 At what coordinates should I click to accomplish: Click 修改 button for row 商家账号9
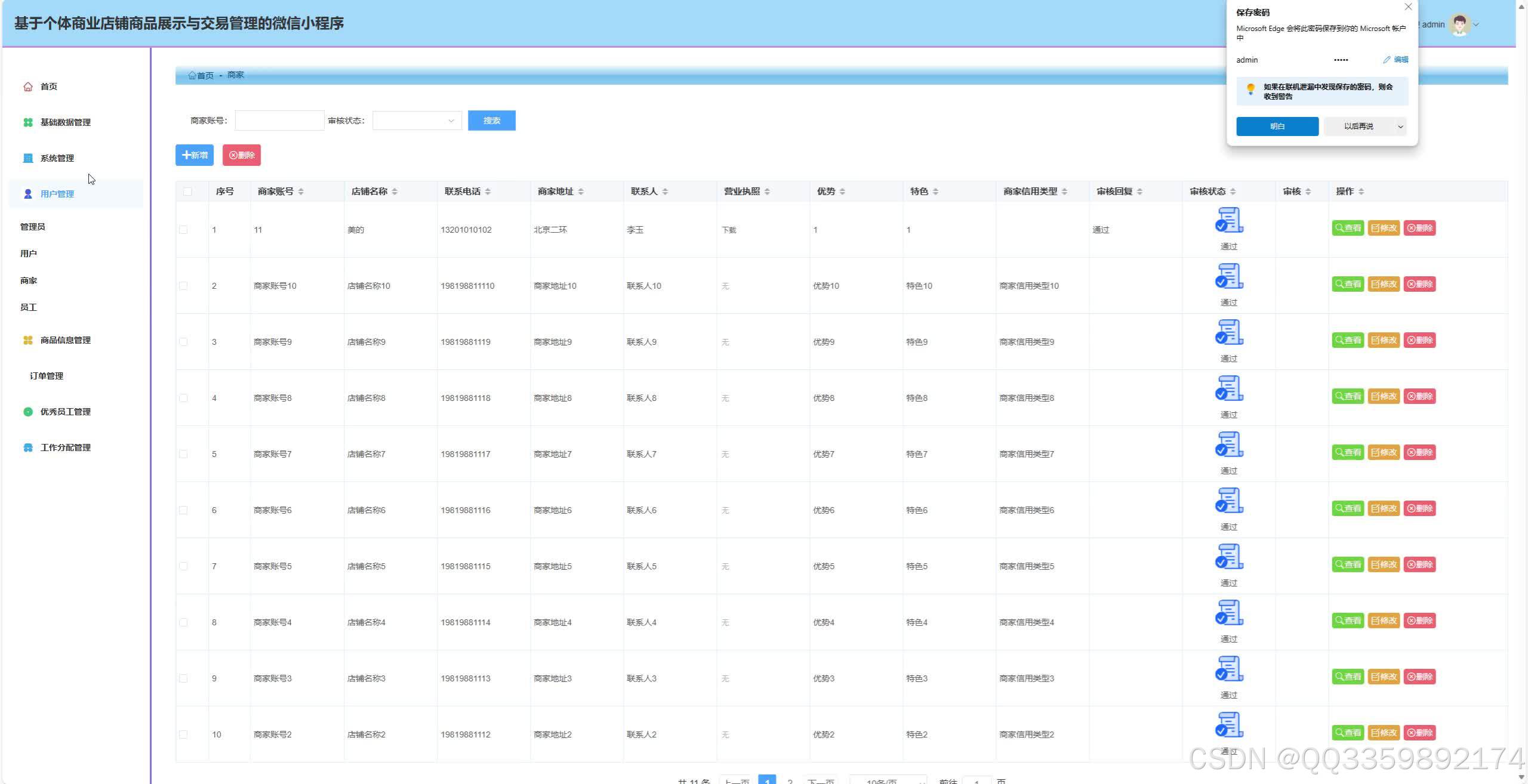tap(1384, 340)
